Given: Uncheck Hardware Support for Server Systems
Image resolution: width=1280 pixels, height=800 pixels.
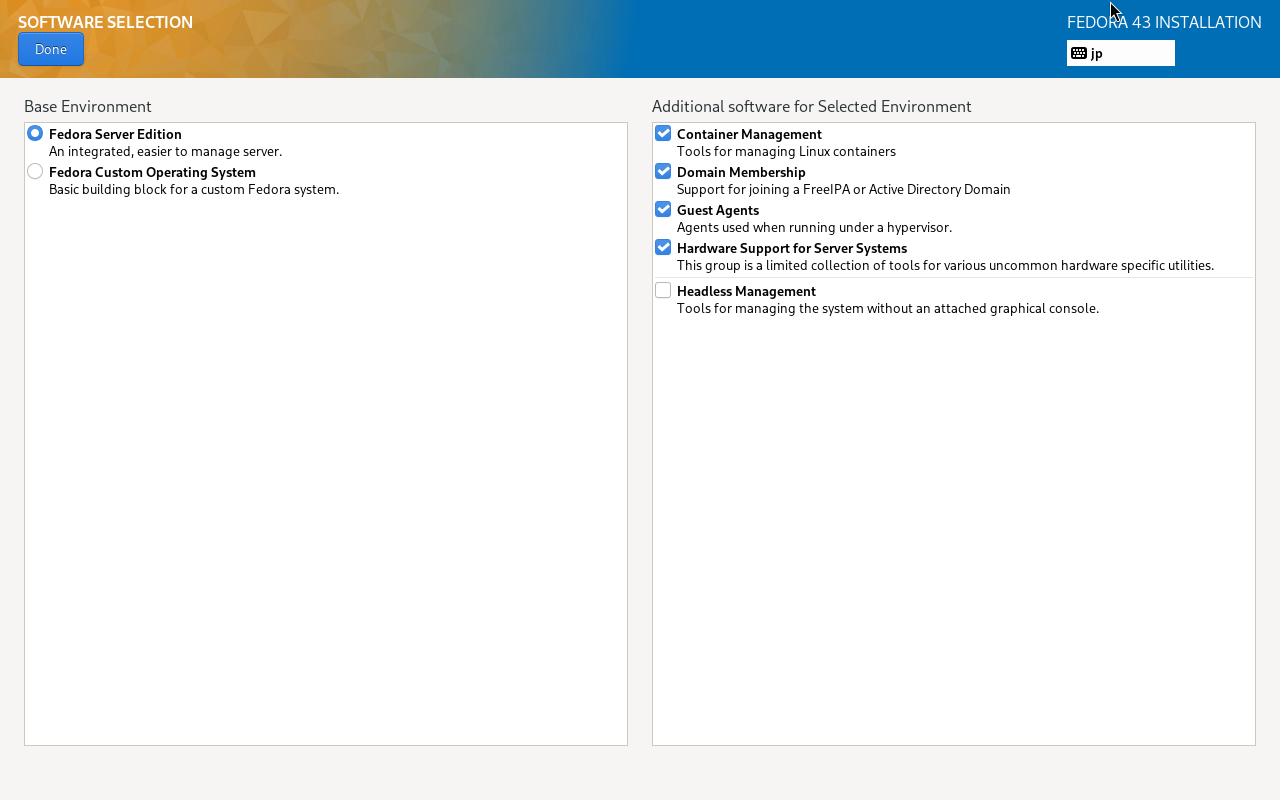Looking at the screenshot, I should 663,247.
